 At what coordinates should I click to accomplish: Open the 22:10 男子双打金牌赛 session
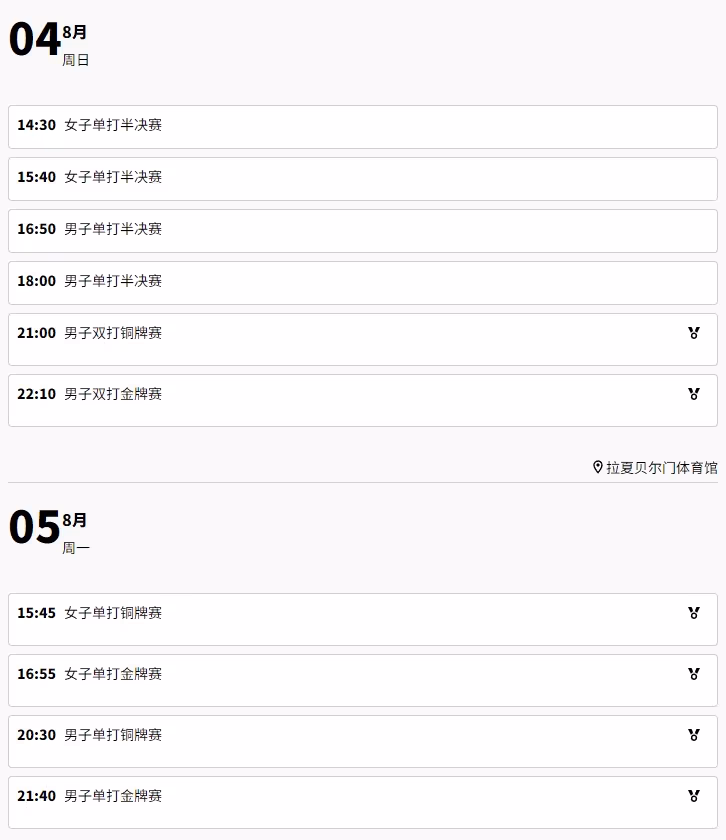click(x=363, y=401)
